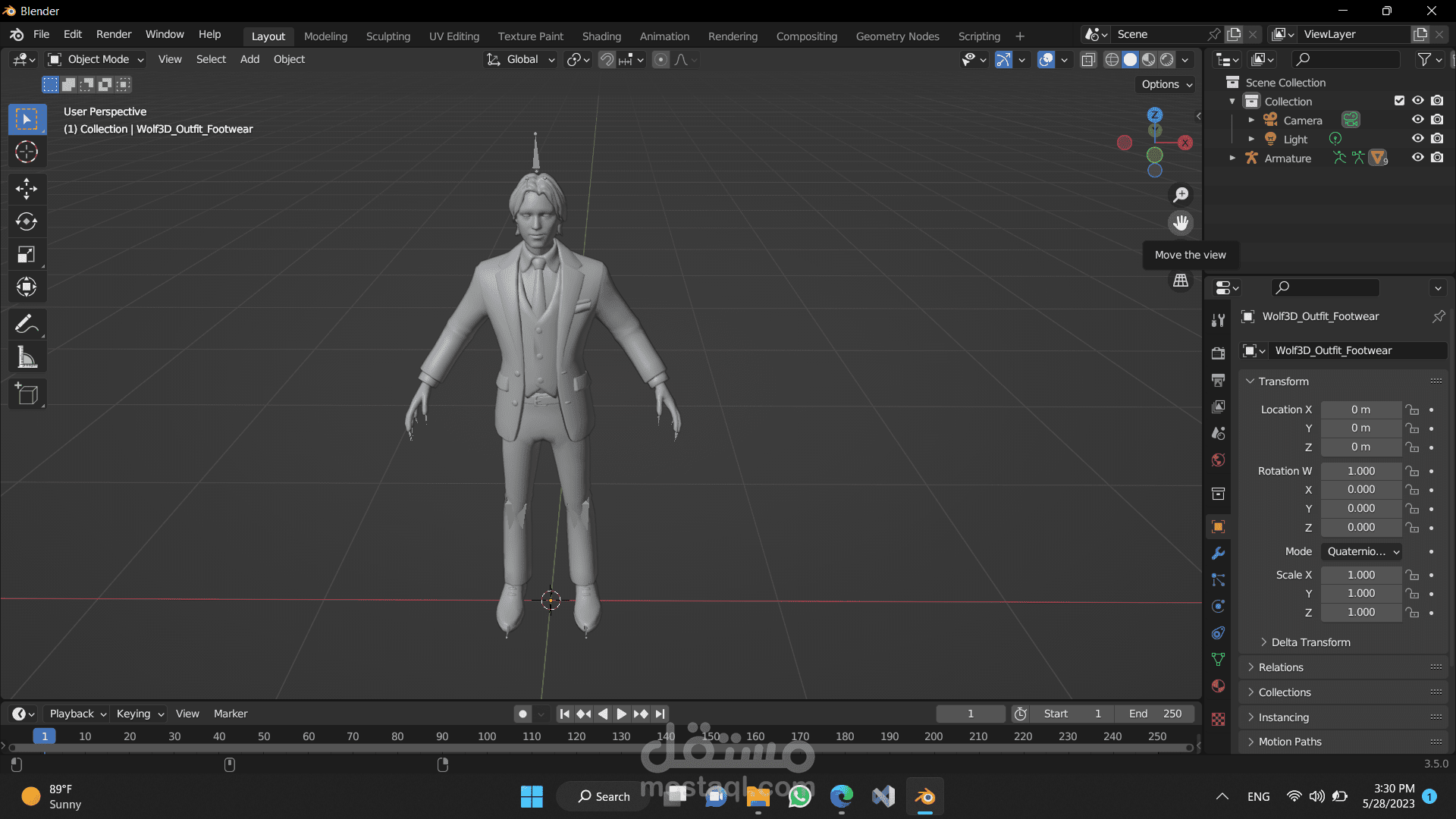
Task: Uncheck the Collection exclude checkbox
Action: click(1399, 101)
